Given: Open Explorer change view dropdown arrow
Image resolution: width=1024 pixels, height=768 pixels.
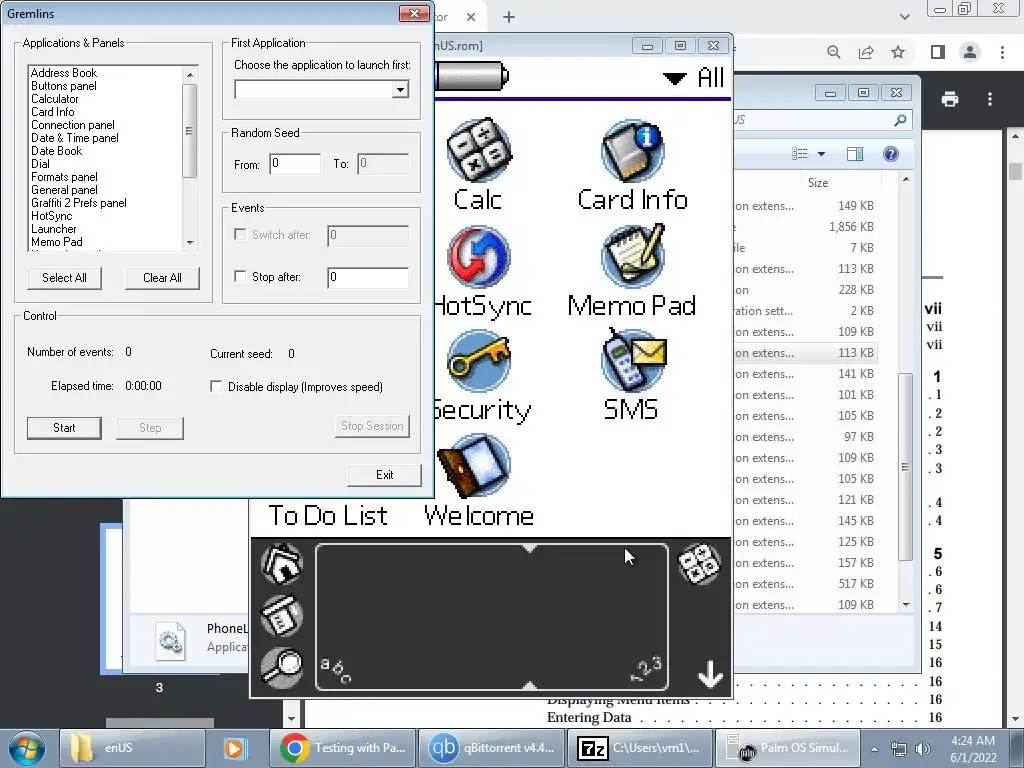Looking at the screenshot, I should (822, 154).
